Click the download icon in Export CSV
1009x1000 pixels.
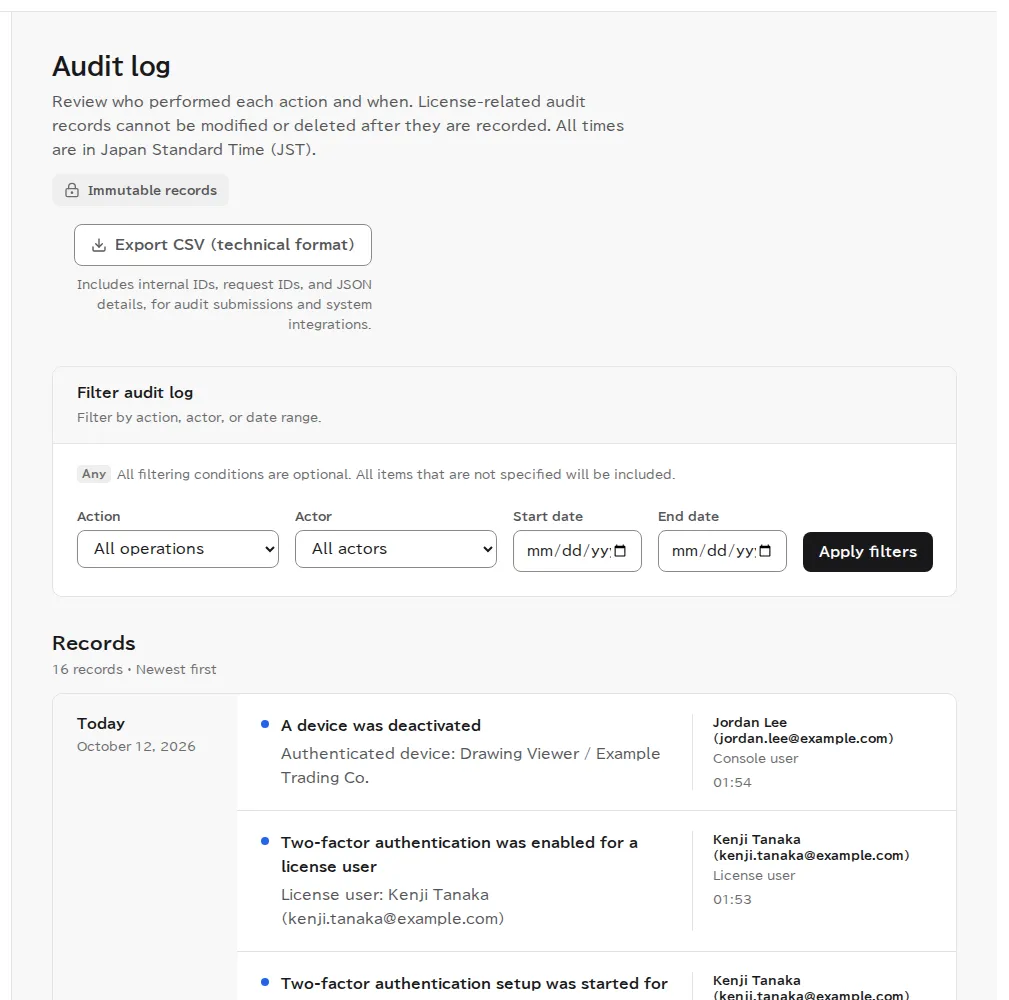tap(99, 245)
